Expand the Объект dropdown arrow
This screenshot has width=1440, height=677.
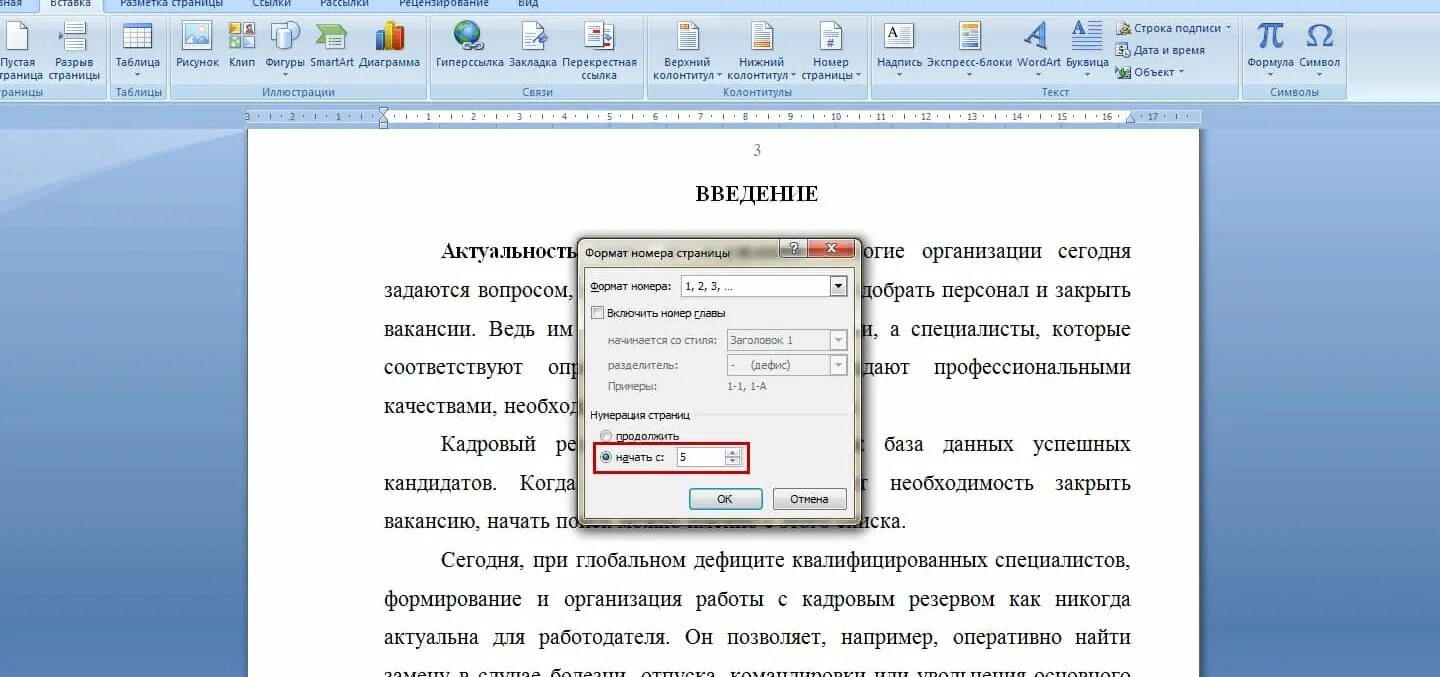pos(1181,72)
